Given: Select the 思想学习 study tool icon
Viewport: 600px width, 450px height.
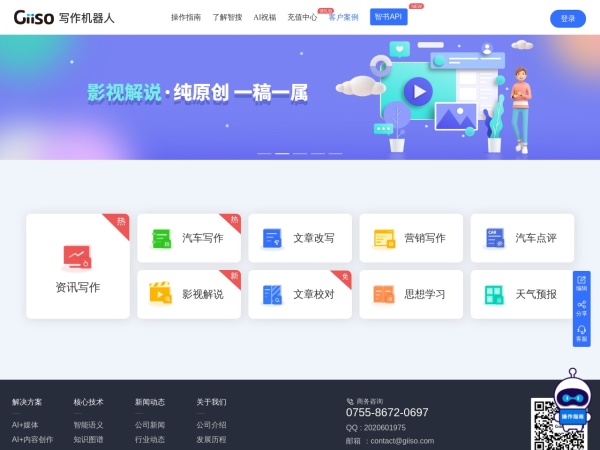Looking at the screenshot, I should coord(384,294).
